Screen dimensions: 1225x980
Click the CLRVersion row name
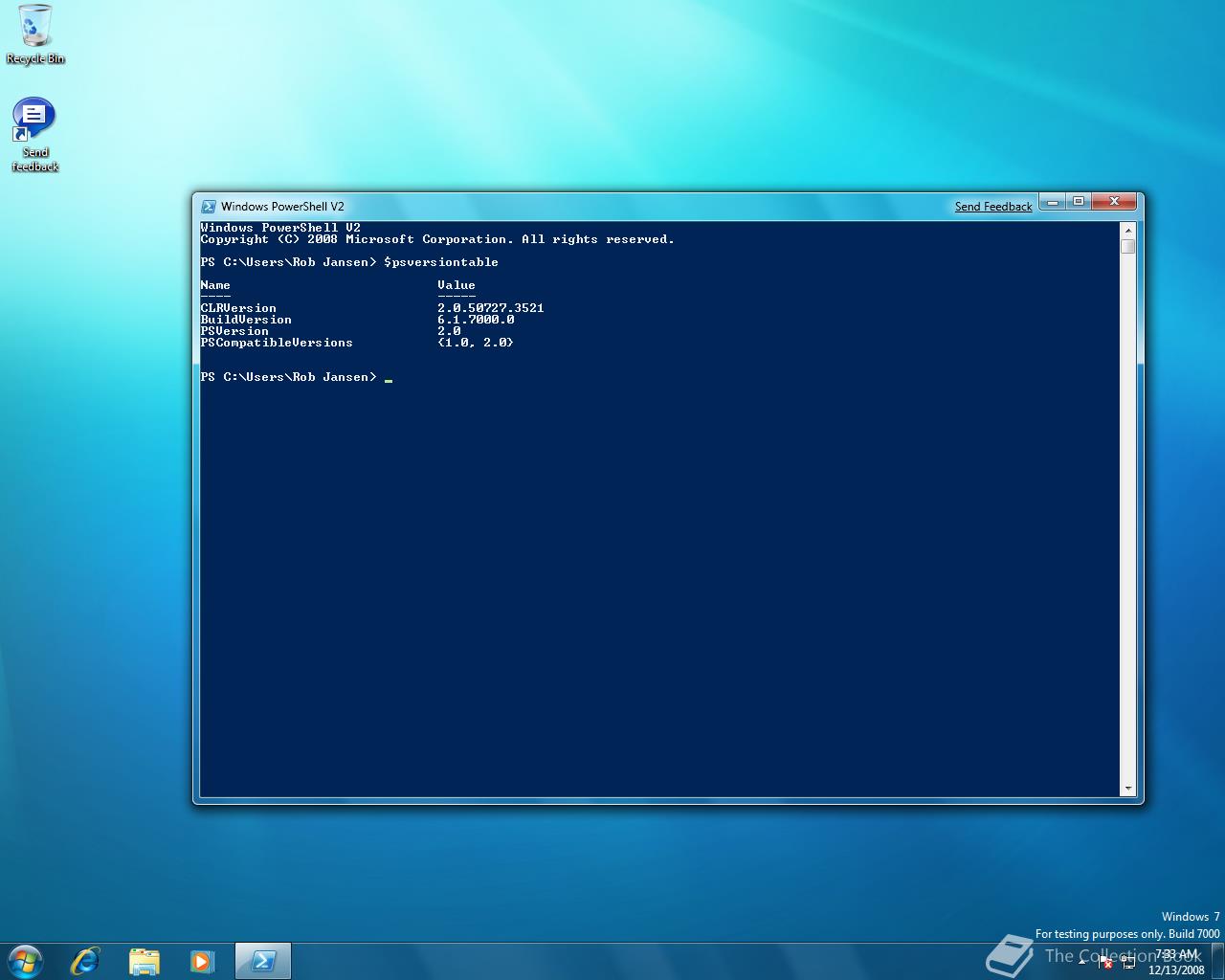pos(238,308)
